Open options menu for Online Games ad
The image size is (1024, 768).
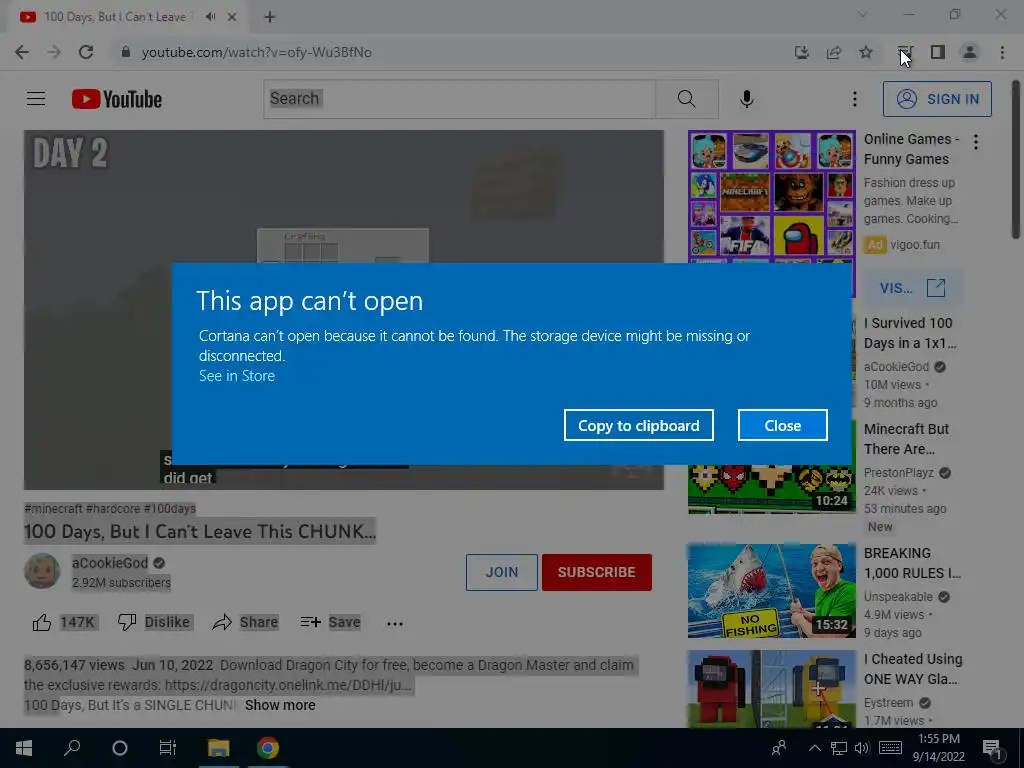point(976,142)
